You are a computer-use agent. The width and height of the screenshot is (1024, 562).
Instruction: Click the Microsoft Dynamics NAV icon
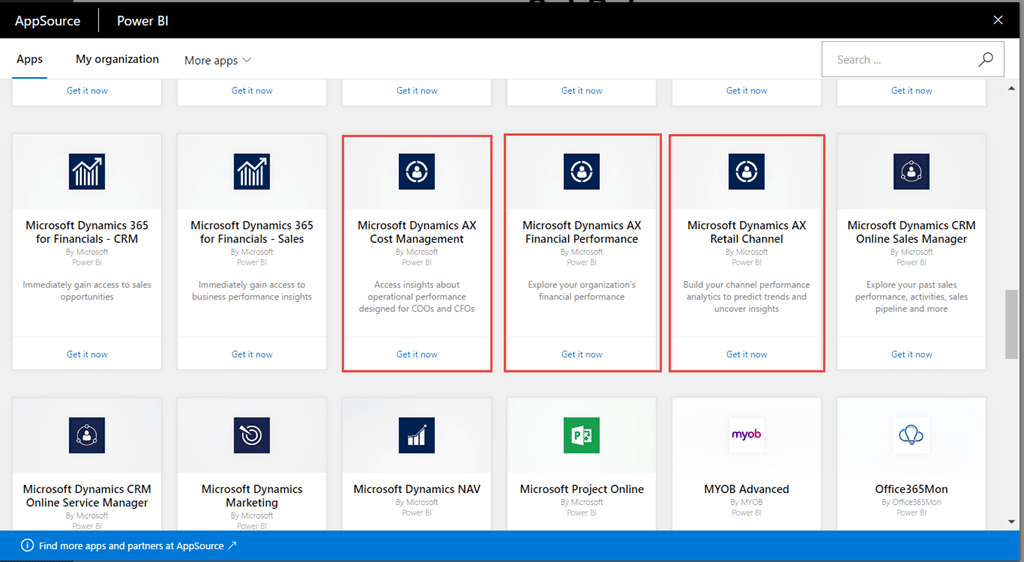pyautogui.click(x=417, y=435)
